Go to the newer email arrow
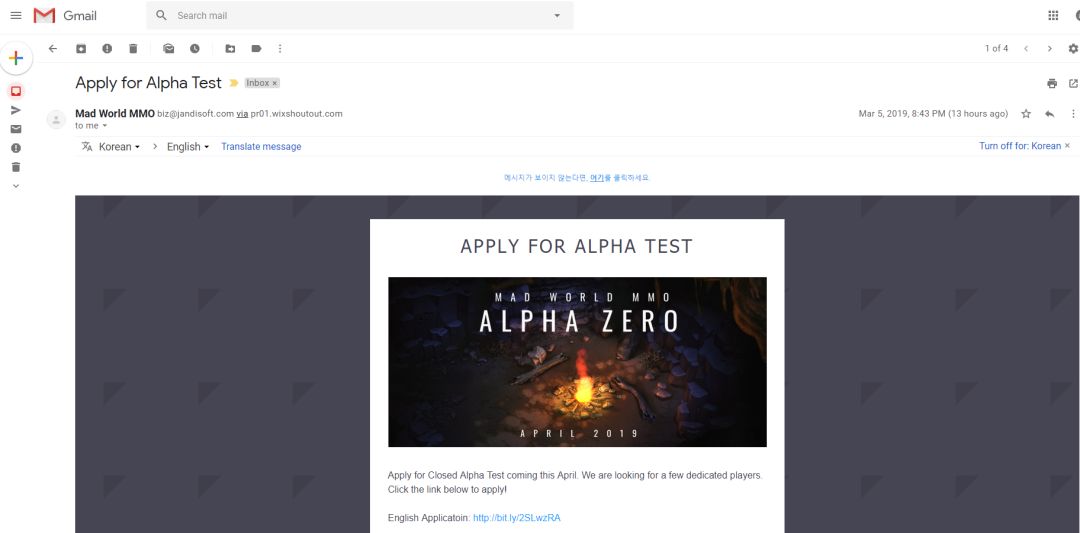1080x533 pixels. coord(1026,48)
